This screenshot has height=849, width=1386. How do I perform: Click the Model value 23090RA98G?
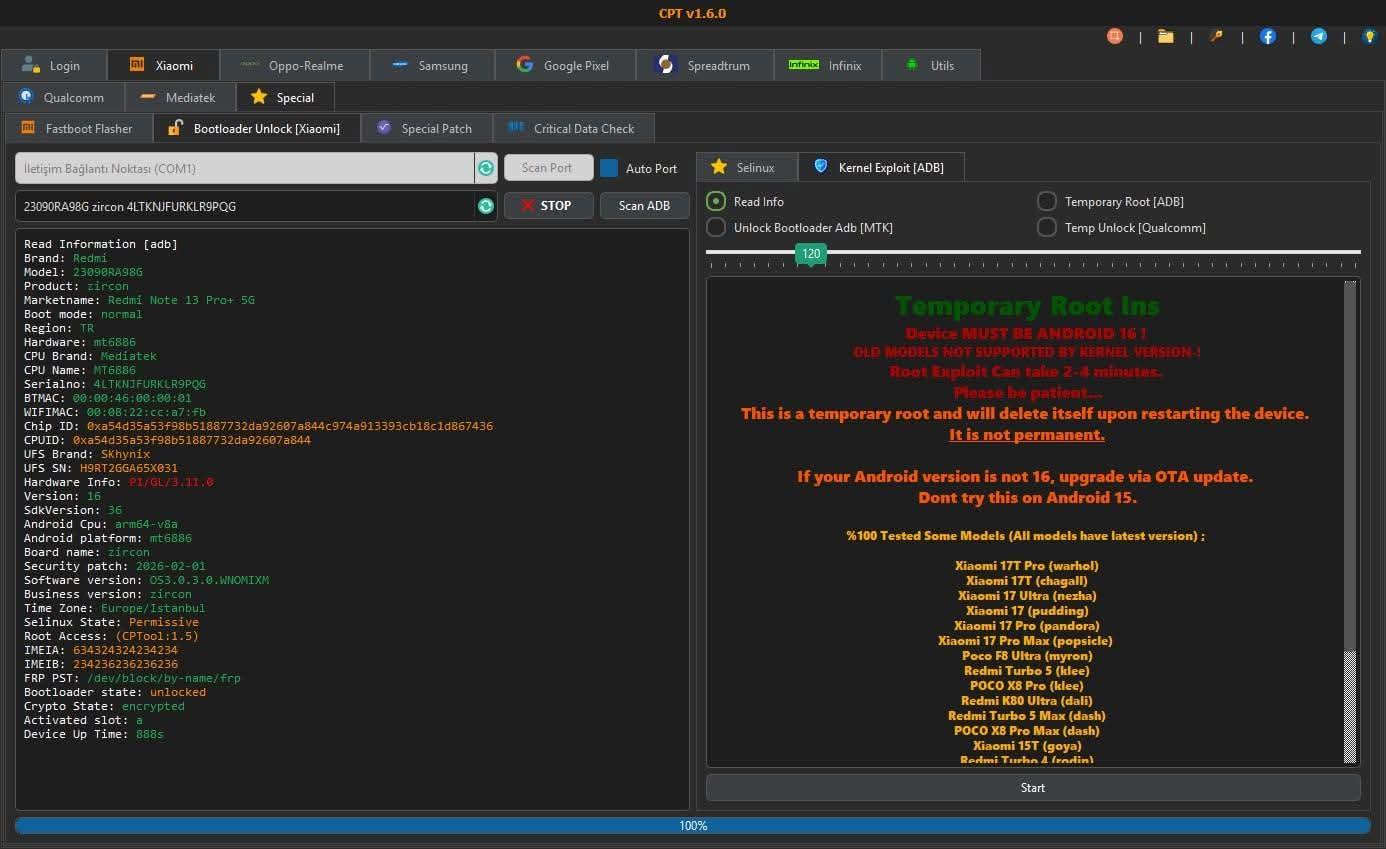(107, 272)
